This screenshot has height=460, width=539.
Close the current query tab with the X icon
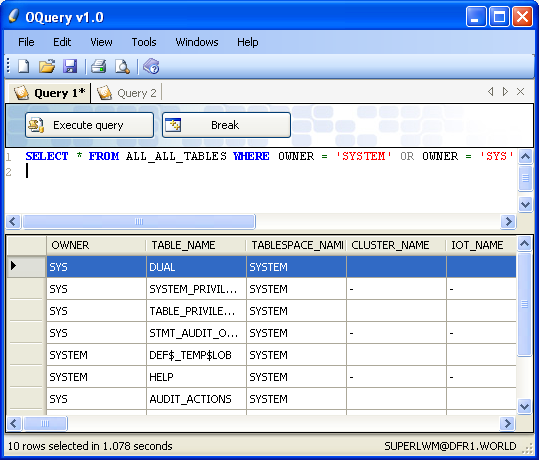coord(520,91)
